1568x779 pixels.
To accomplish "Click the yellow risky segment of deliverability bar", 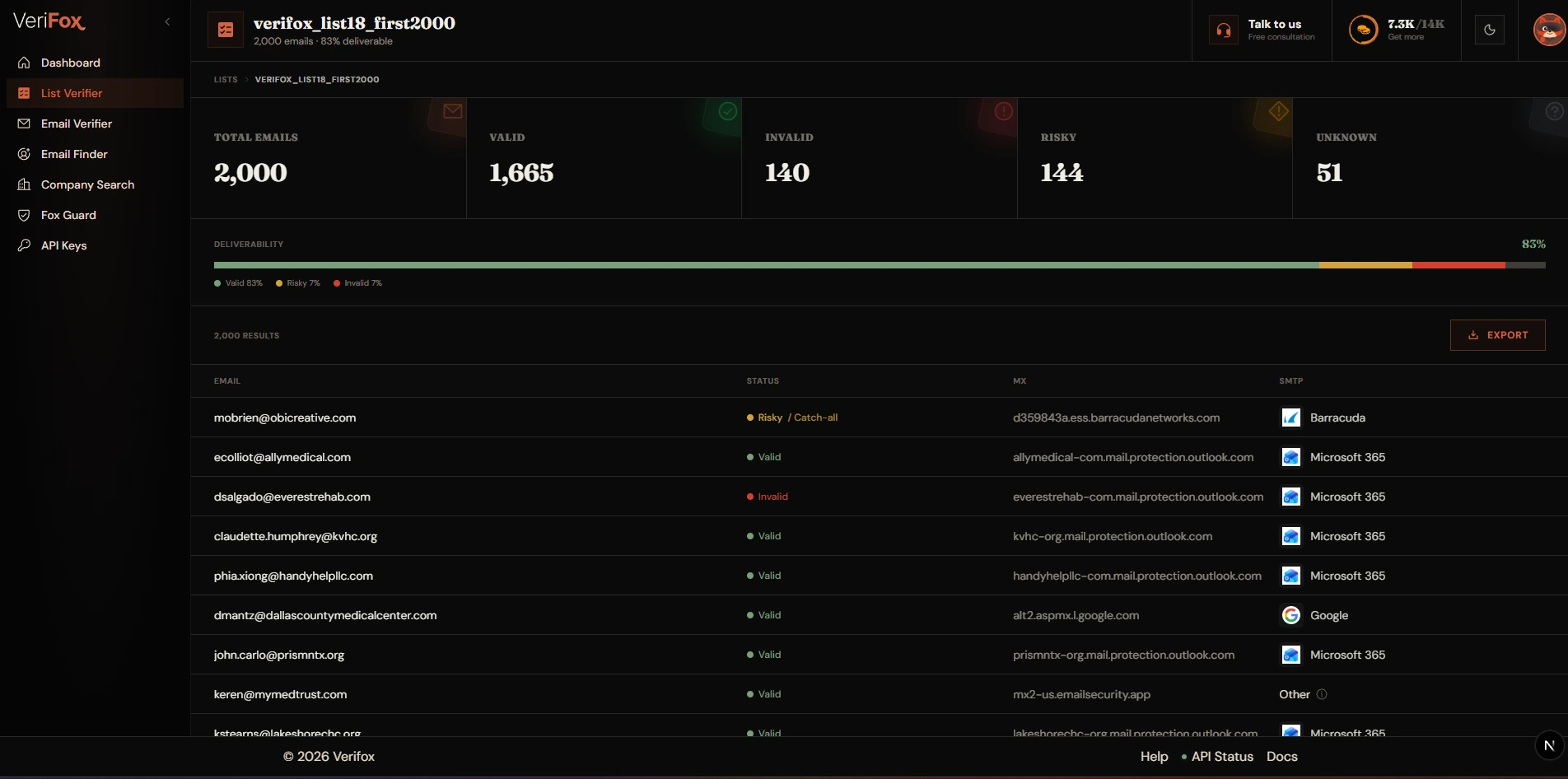I will [x=1365, y=265].
